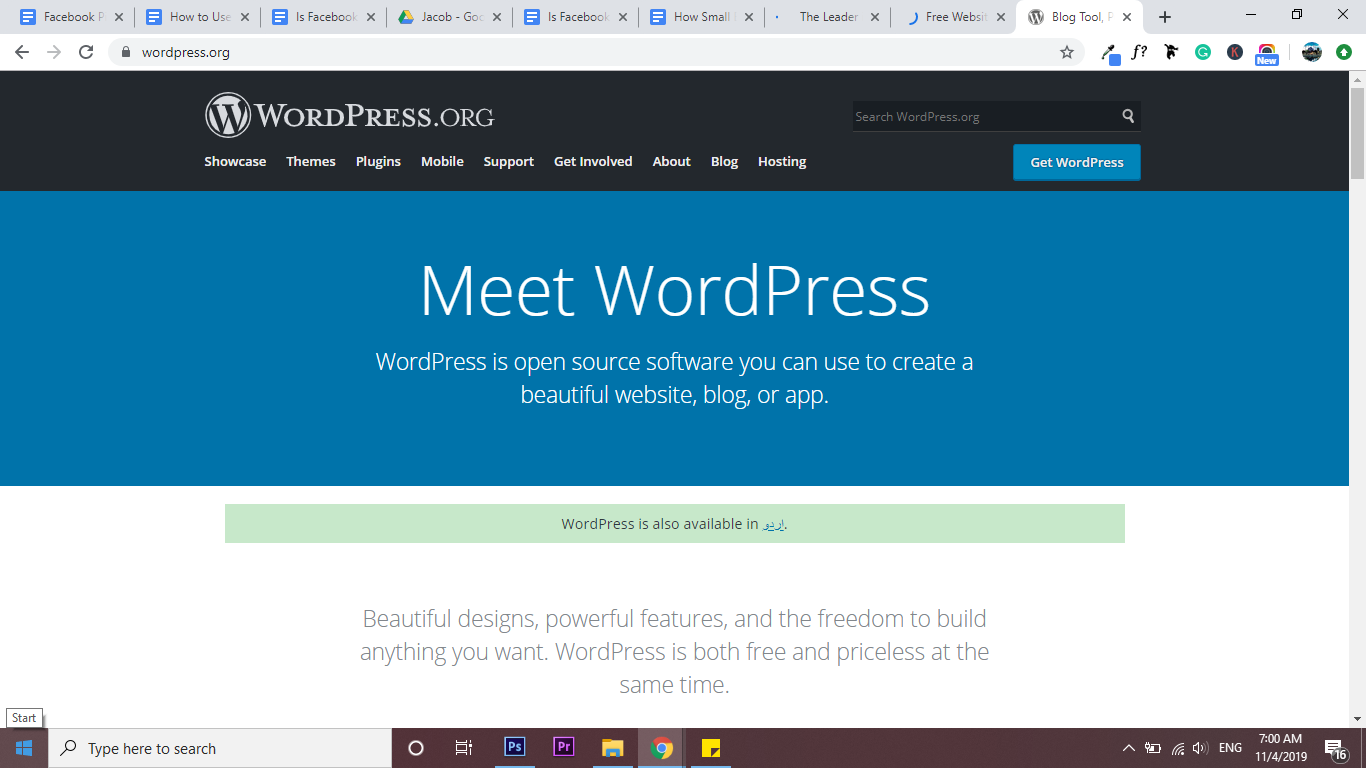Show hidden system tray icons

pos(1129,748)
